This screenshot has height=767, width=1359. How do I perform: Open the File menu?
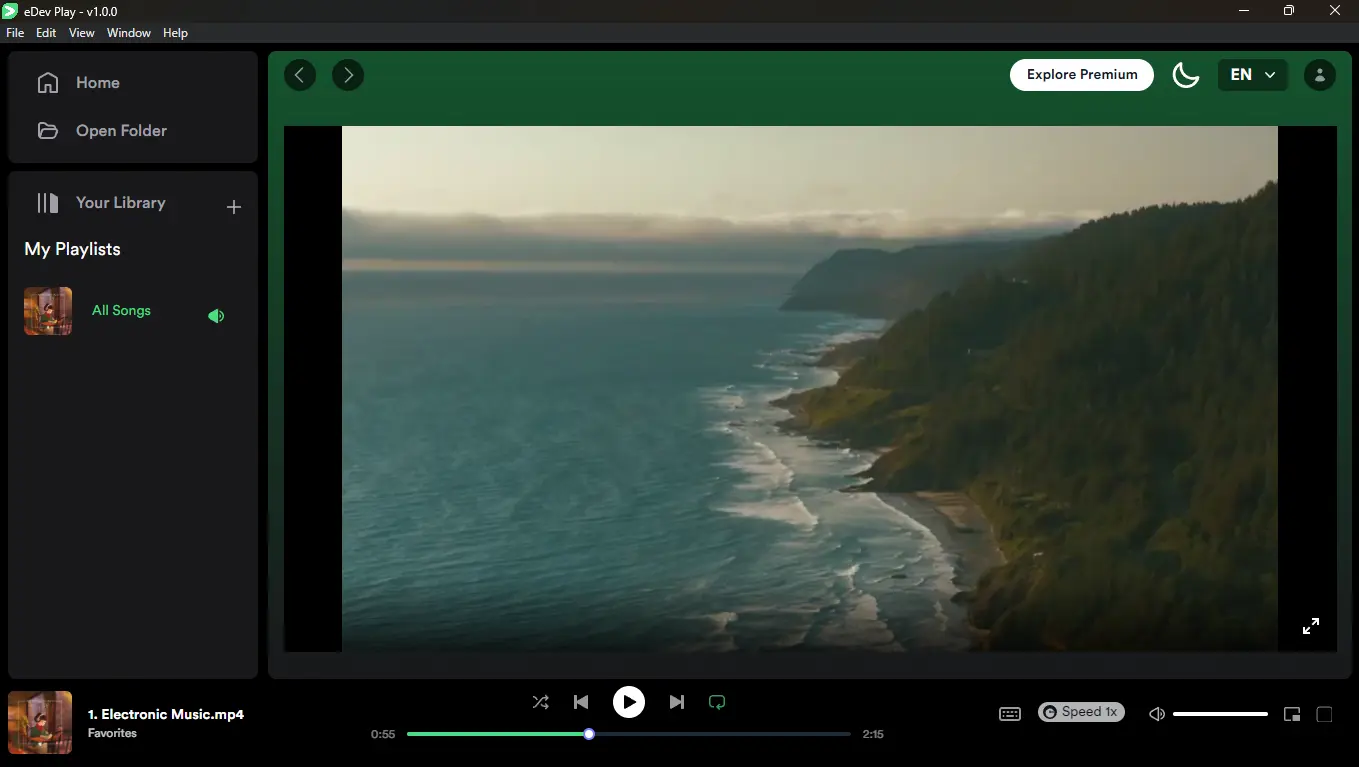tap(15, 33)
